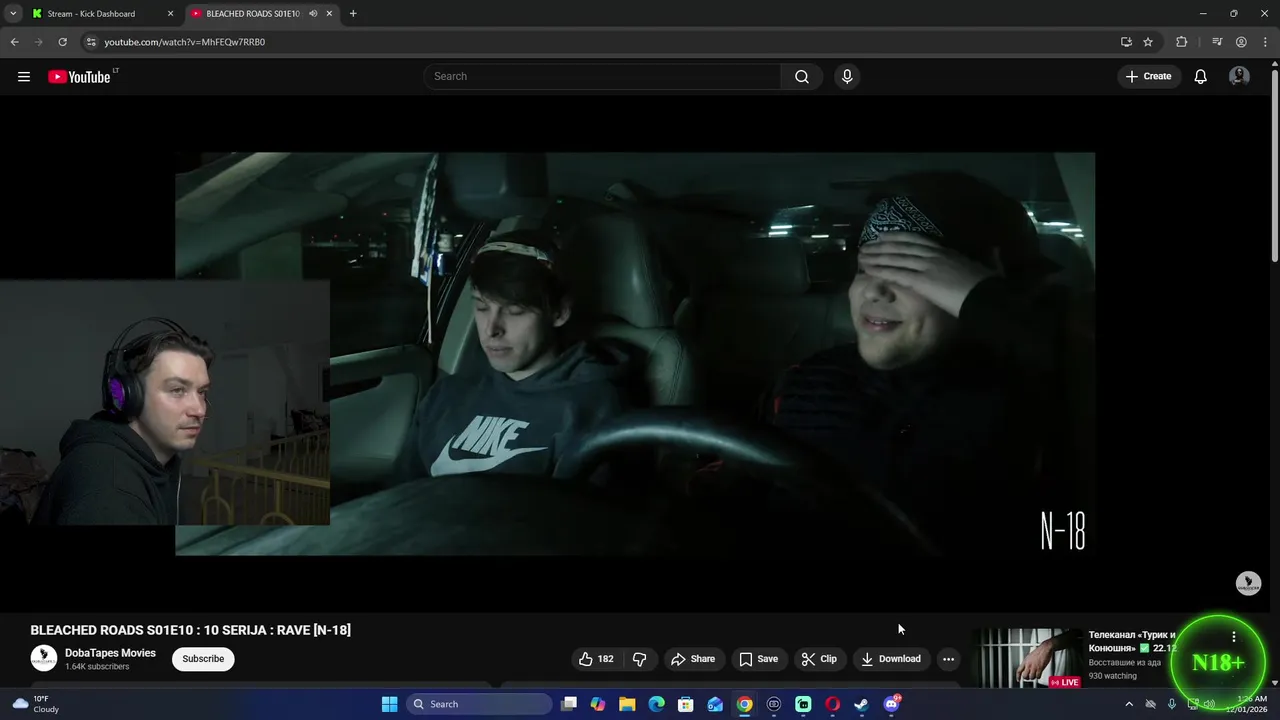Show hidden system tray icons chevron

click(x=1129, y=704)
